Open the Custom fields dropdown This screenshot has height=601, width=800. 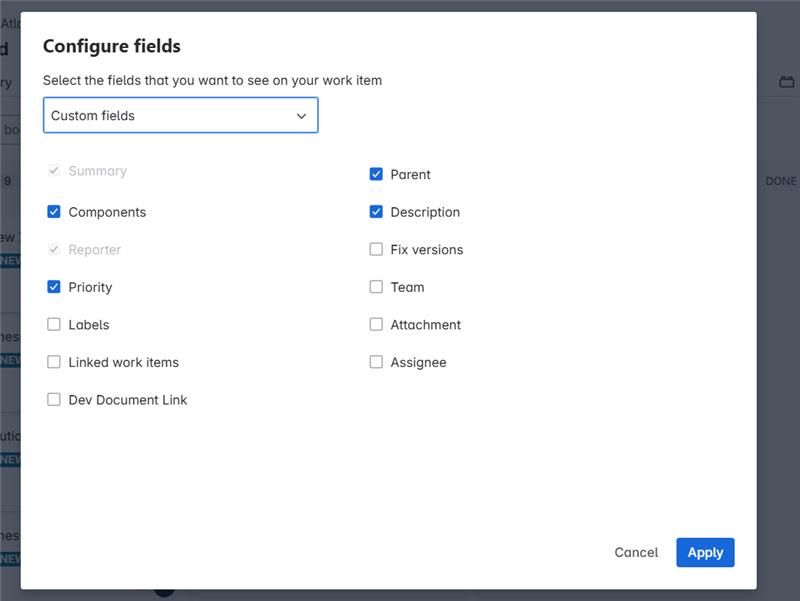(180, 116)
